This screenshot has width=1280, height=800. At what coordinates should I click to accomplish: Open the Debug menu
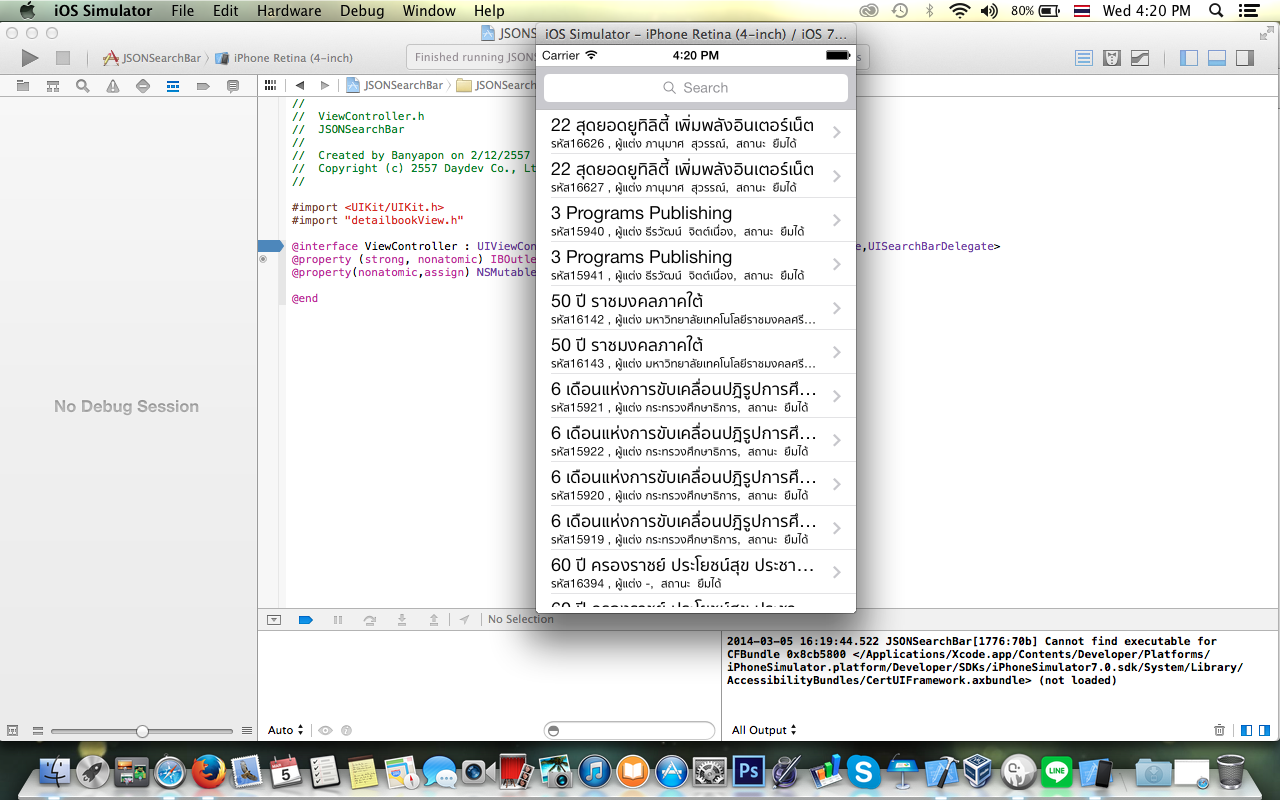tap(362, 11)
